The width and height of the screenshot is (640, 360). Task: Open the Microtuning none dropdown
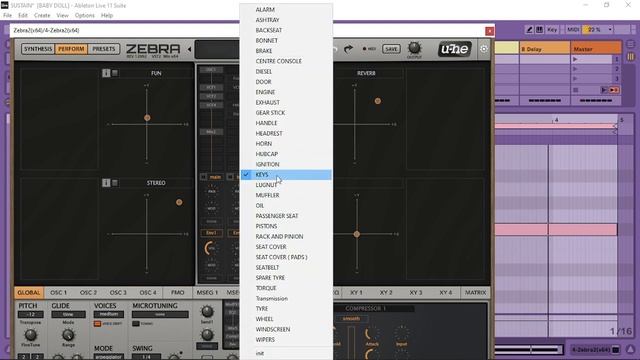160,314
